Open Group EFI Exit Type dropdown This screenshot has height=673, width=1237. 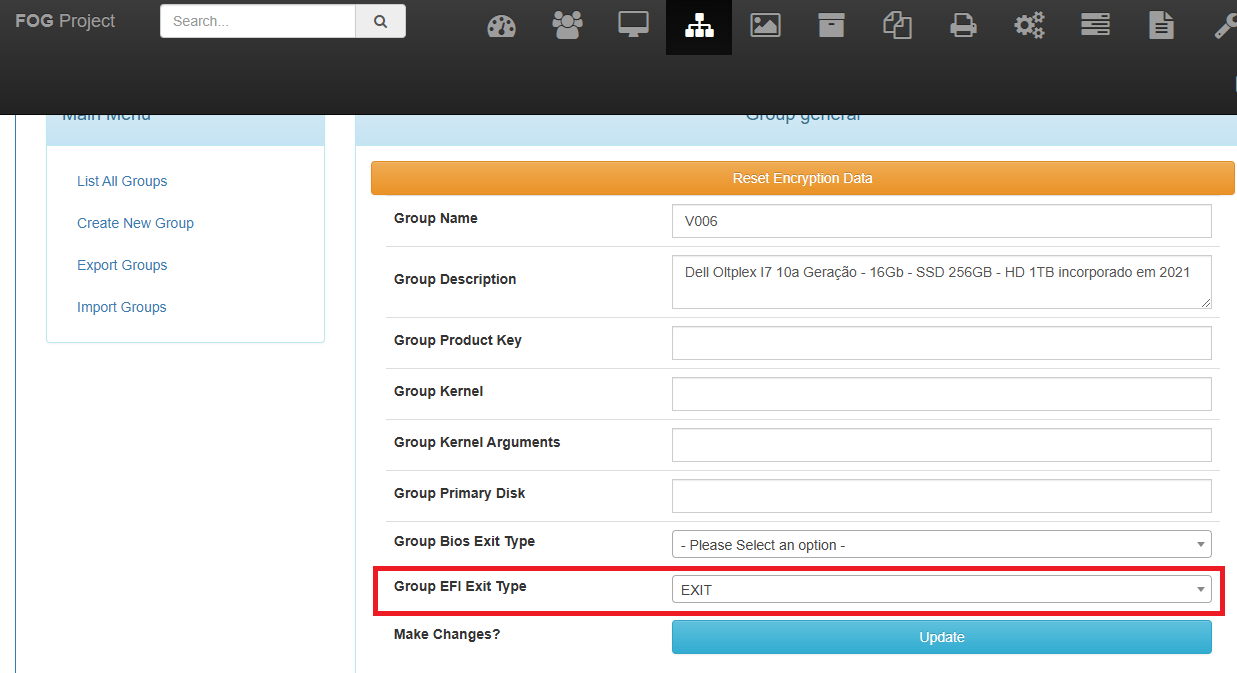(941, 589)
